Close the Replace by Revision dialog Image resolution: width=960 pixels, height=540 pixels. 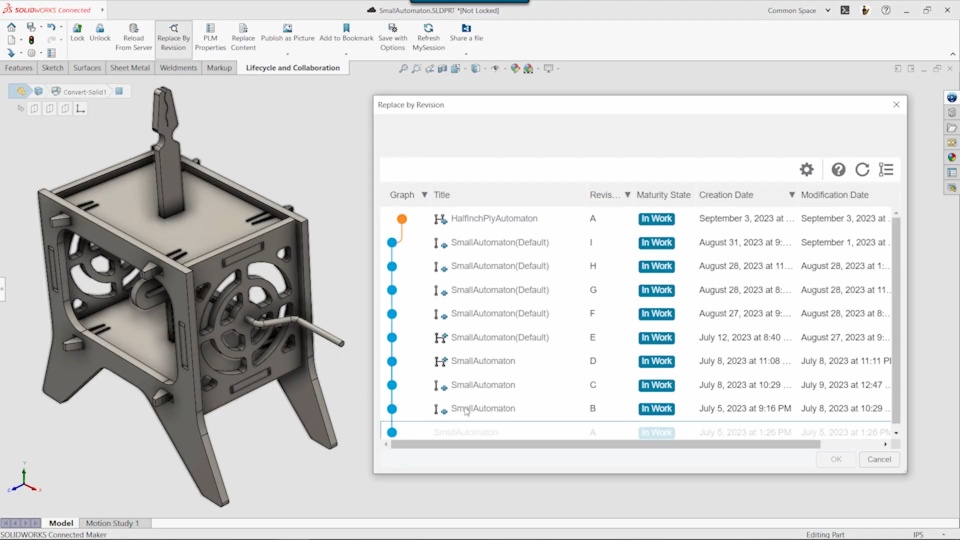[x=896, y=105]
